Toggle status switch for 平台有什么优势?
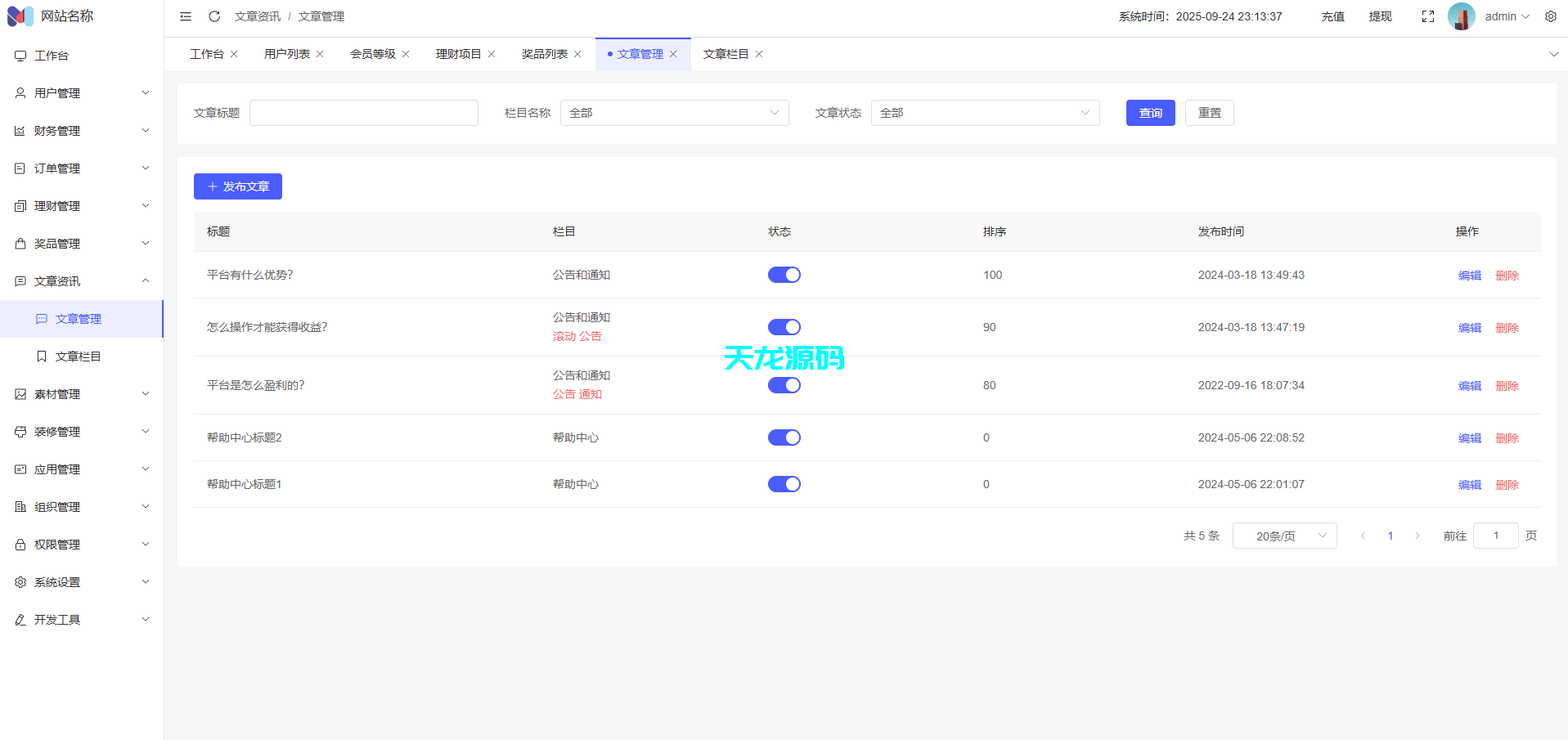Viewport: 1568px width, 740px height. coord(784,275)
